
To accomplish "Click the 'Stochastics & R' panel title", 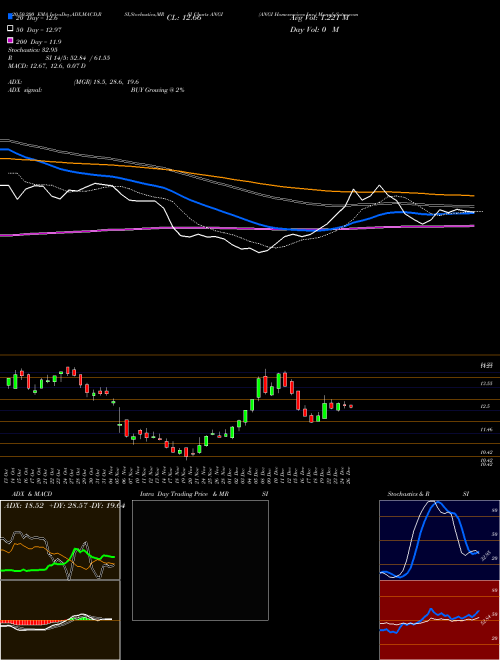I will (408, 494).
